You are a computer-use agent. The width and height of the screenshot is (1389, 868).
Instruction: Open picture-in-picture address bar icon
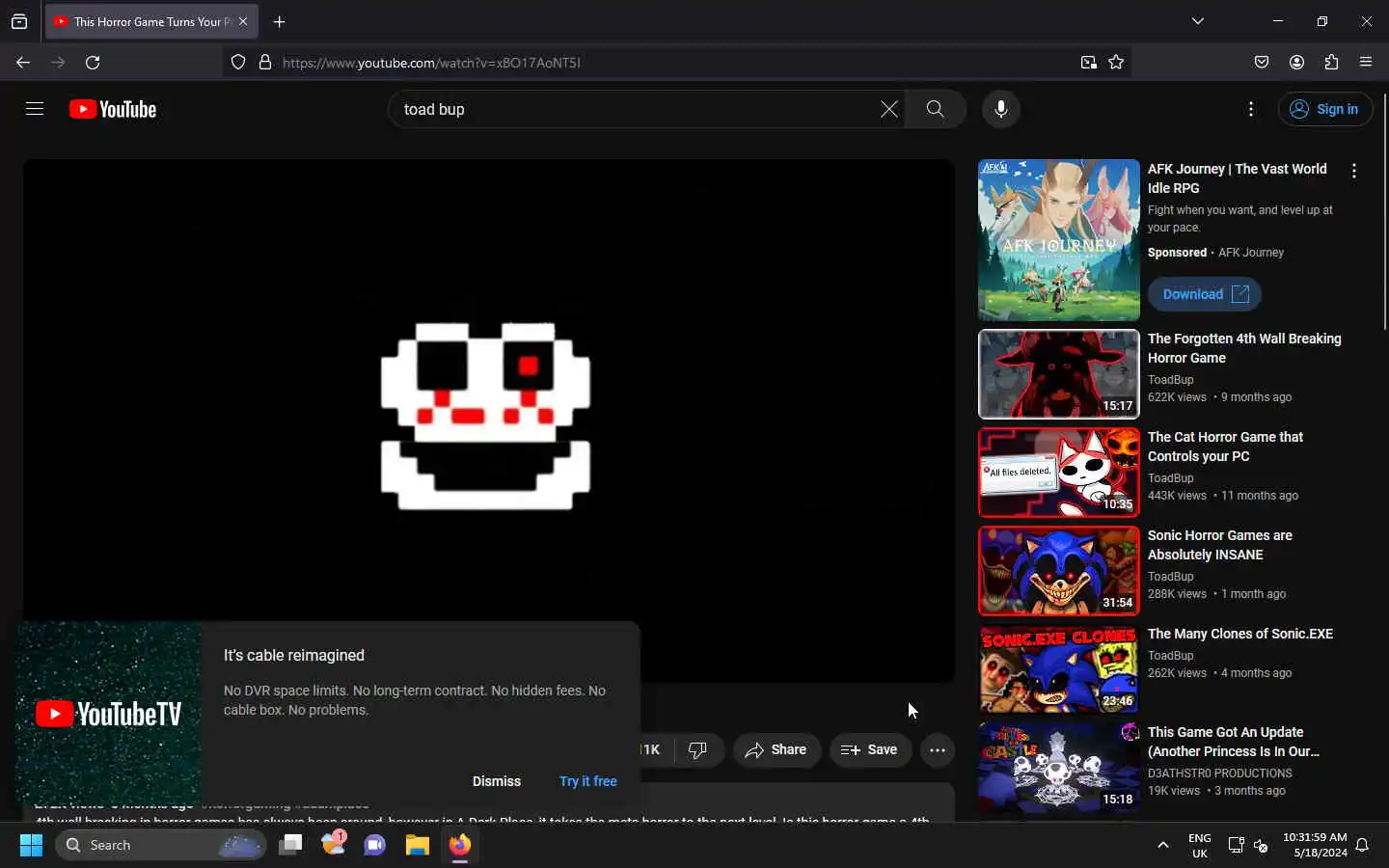tap(1088, 63)
